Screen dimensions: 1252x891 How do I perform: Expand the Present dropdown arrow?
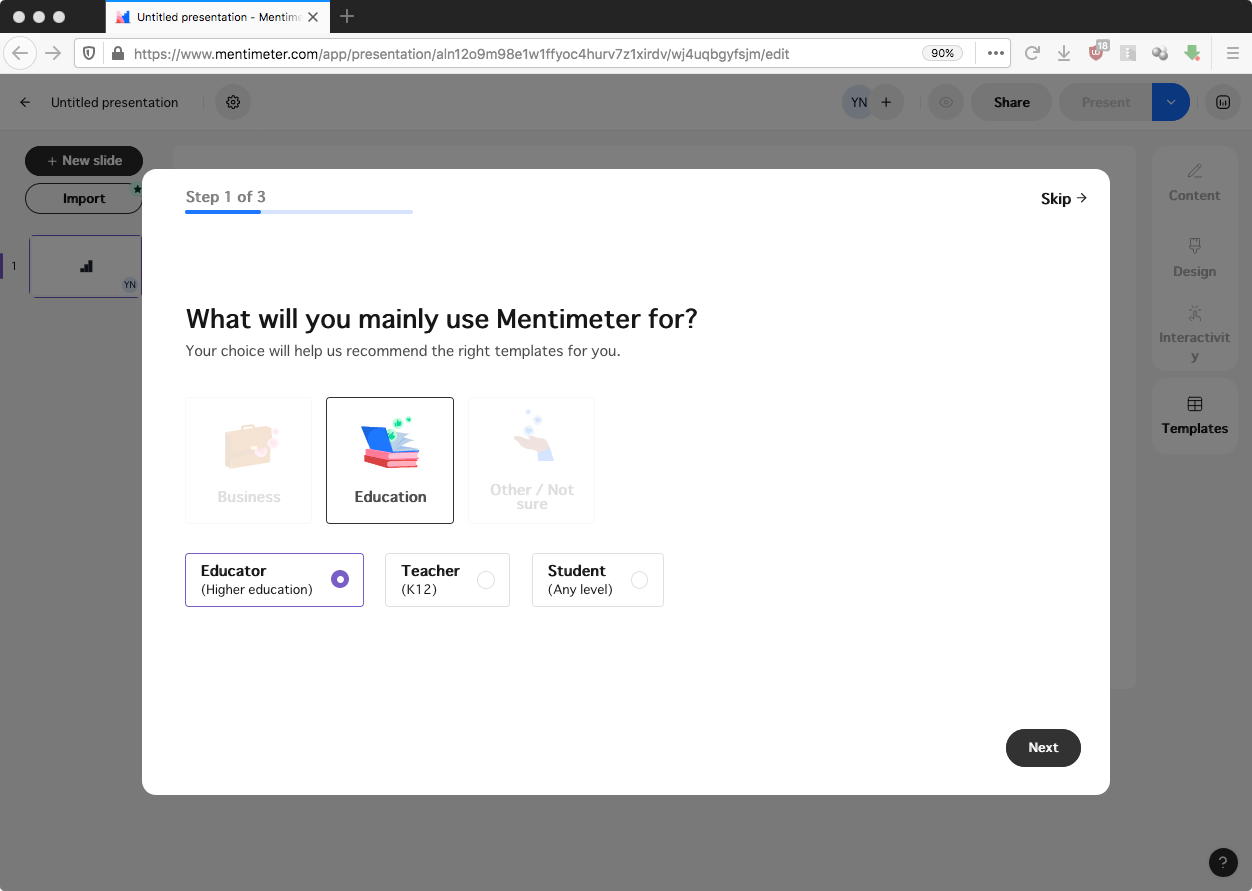[x=1171, y=102]
